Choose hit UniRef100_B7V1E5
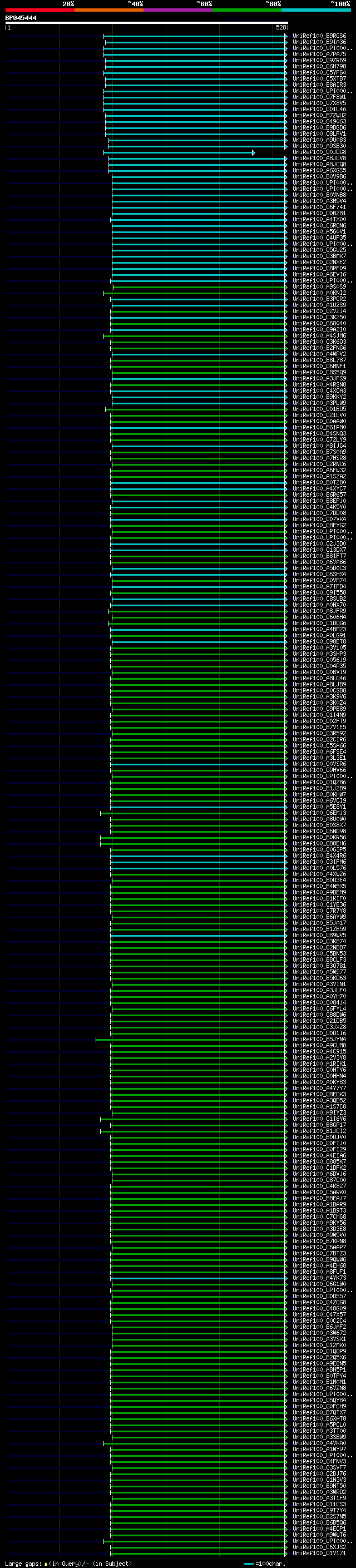Image resolution: width=356 pixels, height=1568 pixels. 319,728
